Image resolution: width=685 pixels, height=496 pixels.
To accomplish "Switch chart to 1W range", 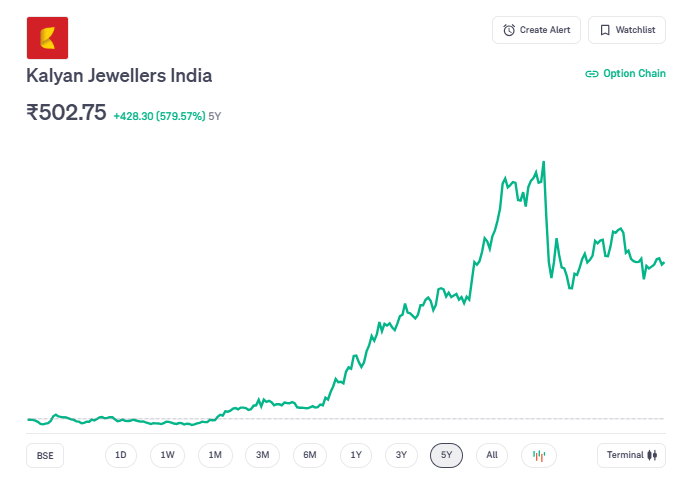I will click(167, 455).
